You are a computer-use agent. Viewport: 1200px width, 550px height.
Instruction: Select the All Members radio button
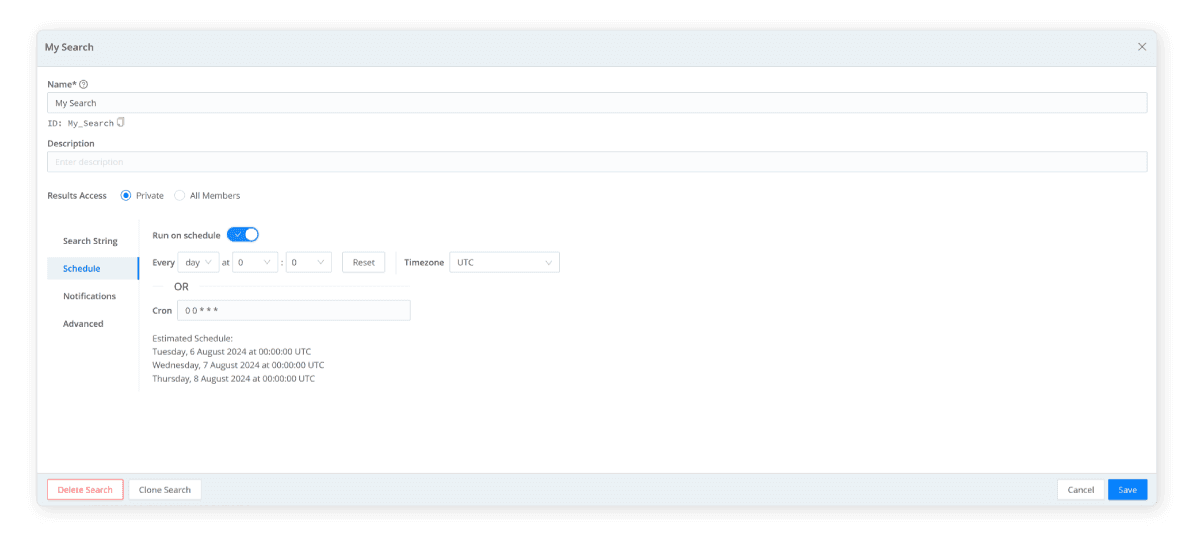tap(180, 196)
